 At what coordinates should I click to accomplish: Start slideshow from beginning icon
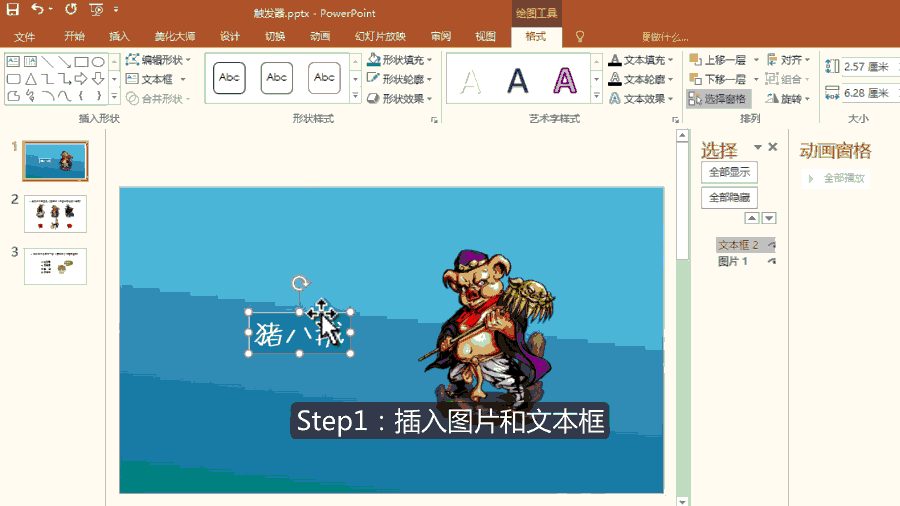96,9
